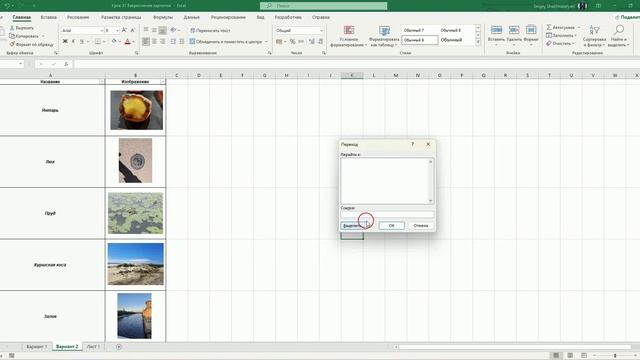This screenshot has height=360, width=640.
Task: Click Отмена in the Переход dialog
Action: pyautogui.click(x=420, y=226)
